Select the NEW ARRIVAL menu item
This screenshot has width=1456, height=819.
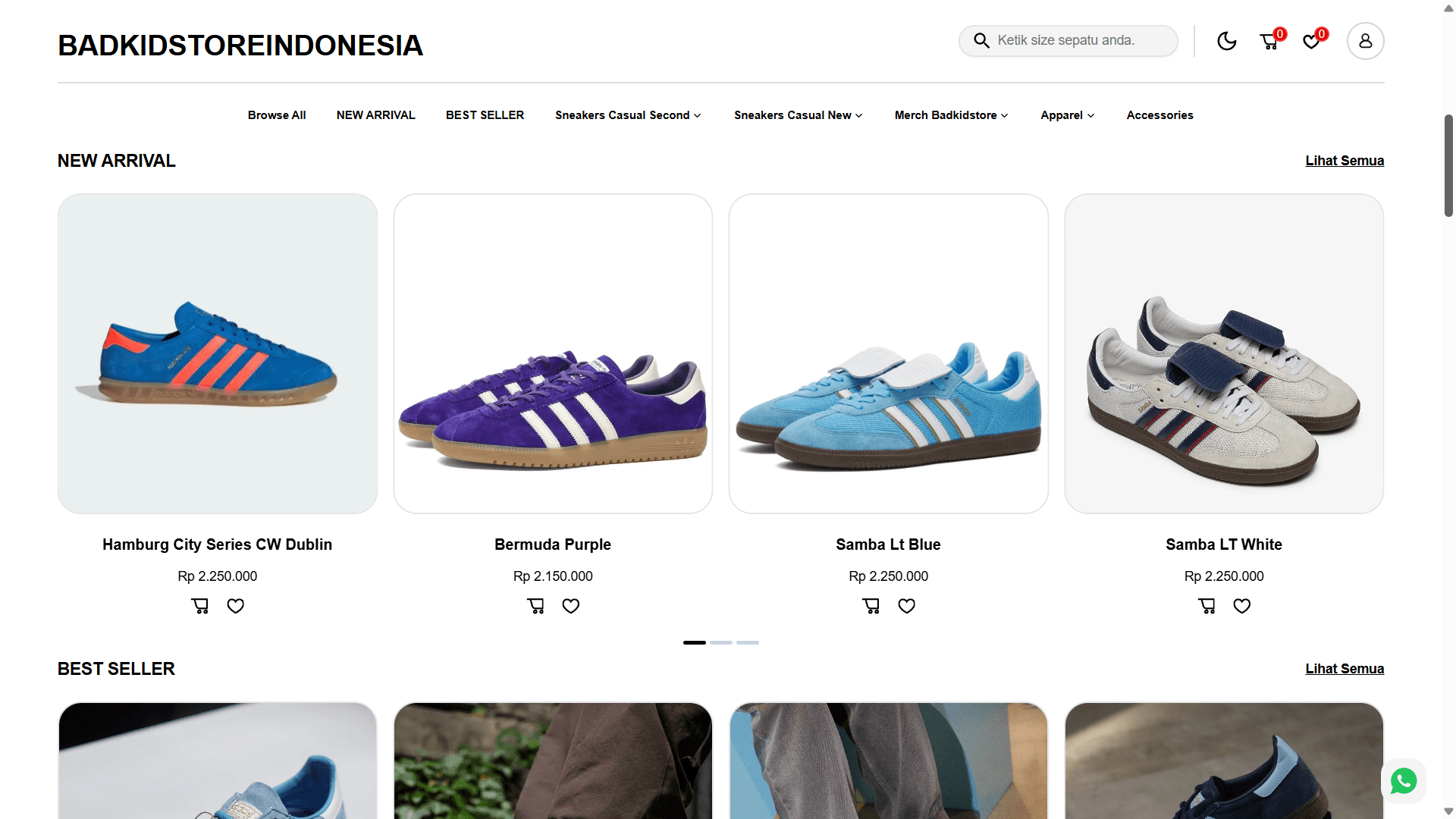click(x=375, y=115)
